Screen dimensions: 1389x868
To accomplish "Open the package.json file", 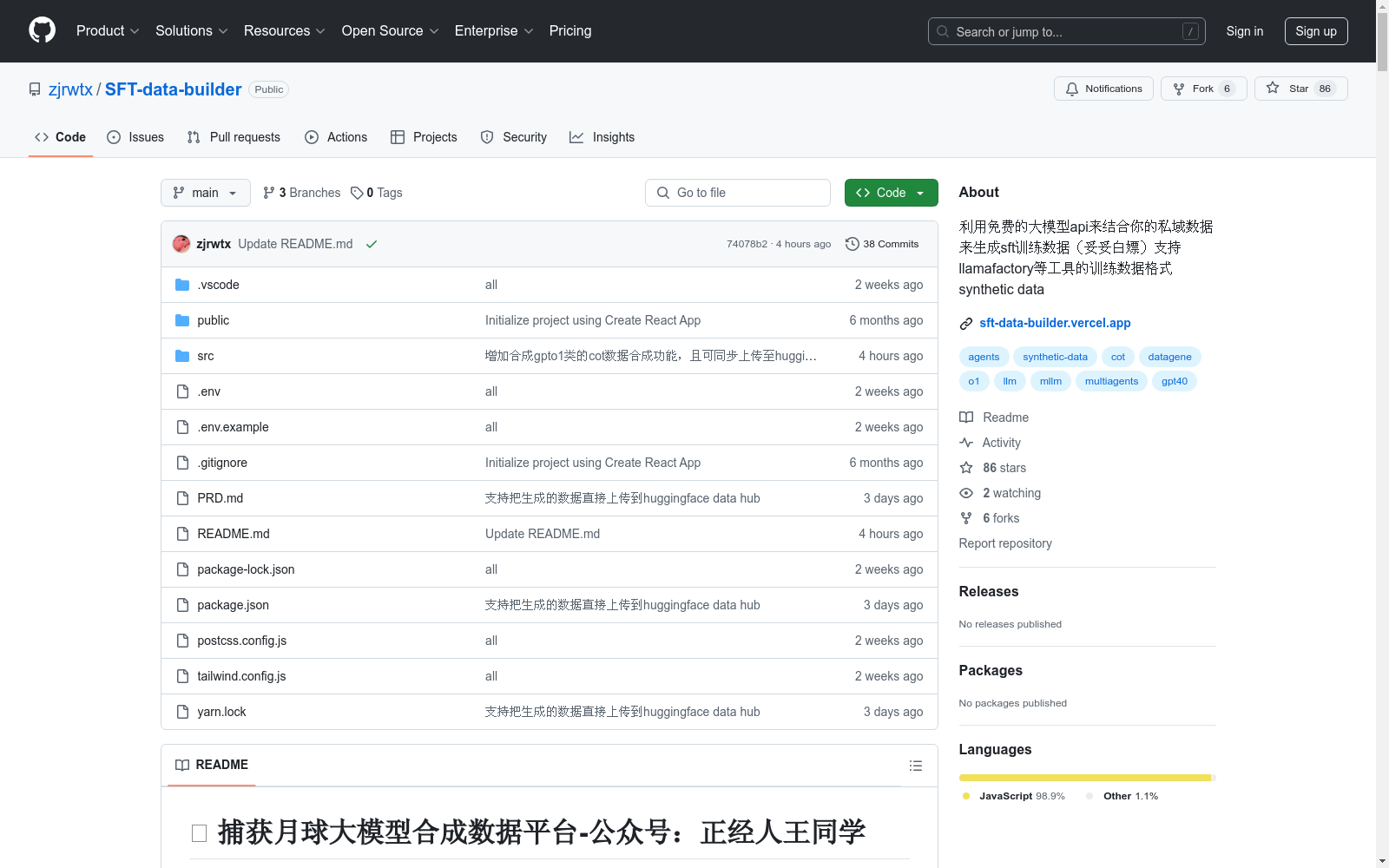I will 233,605.
